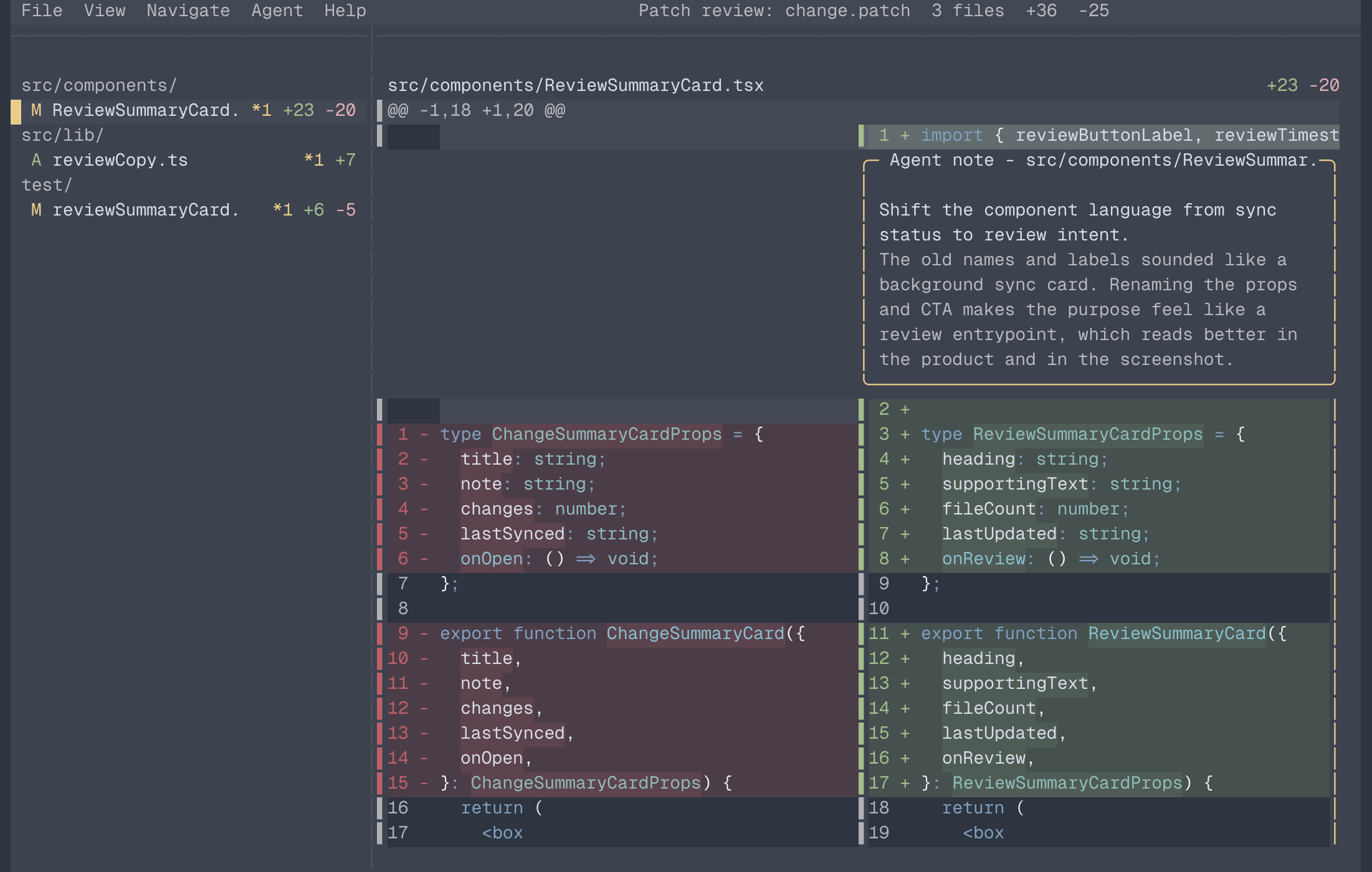Click the Agent note title

coord(1103,160)
